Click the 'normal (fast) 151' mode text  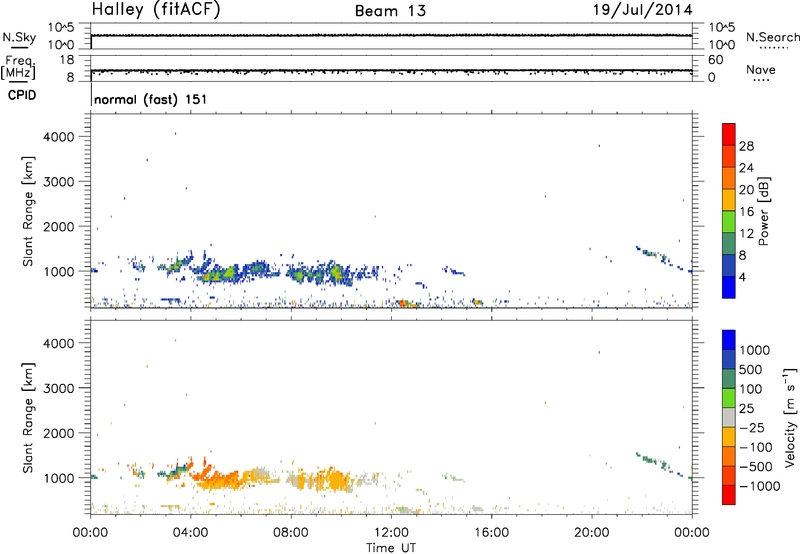pyautogui.click(x=151, y=99)
